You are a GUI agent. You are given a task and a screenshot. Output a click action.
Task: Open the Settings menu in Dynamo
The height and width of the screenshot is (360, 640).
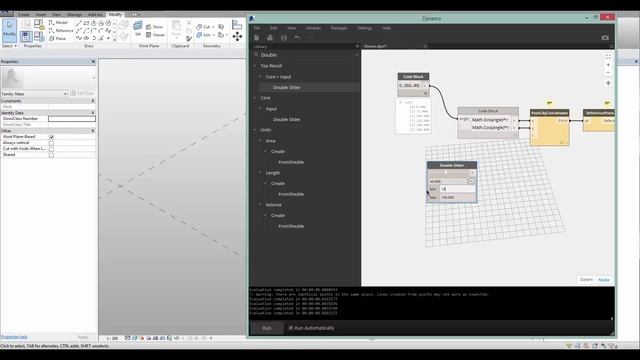(364, 28)
